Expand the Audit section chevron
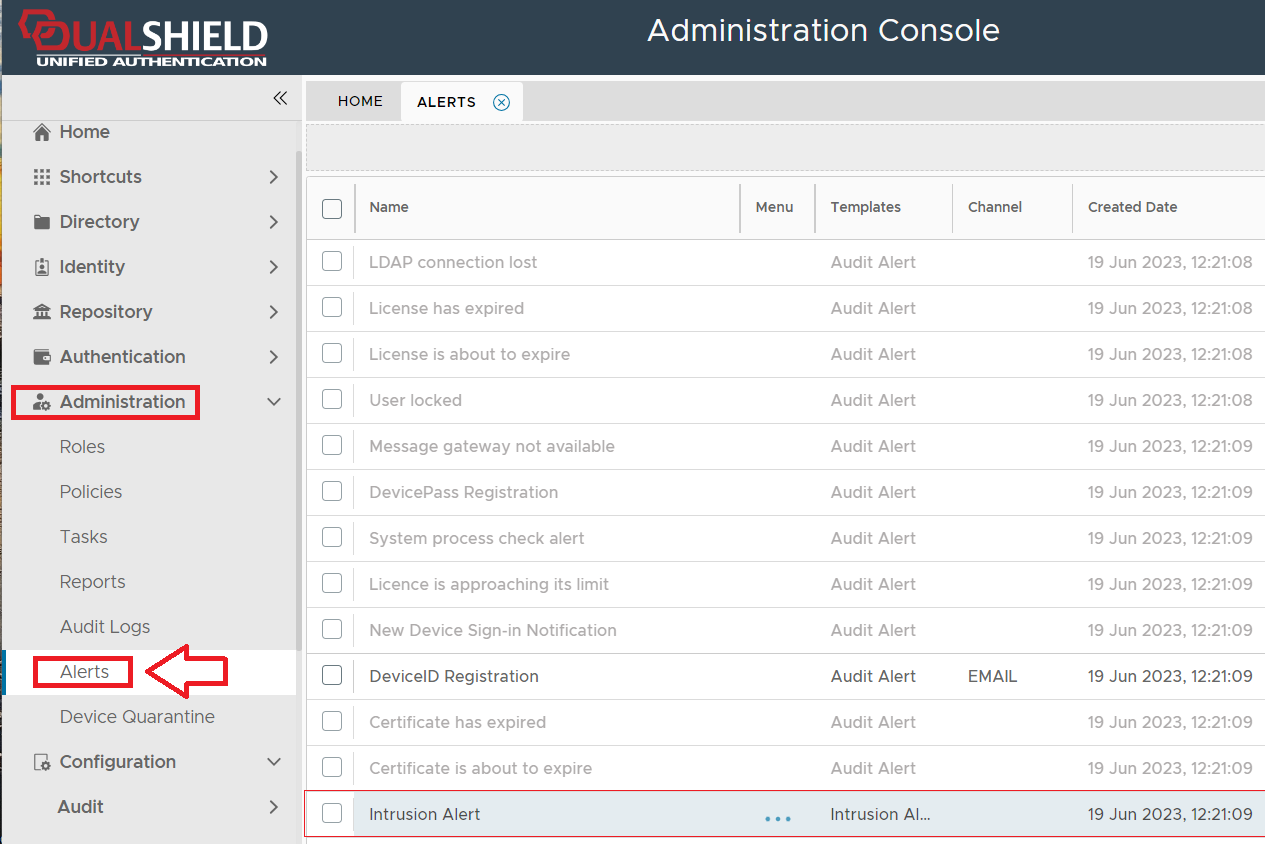 274,807
